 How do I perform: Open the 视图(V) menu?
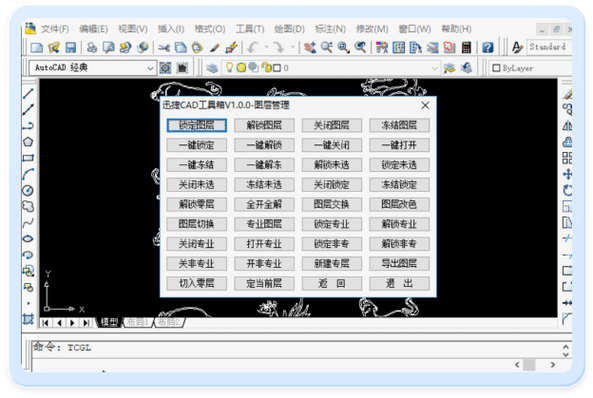pos(133,29)
